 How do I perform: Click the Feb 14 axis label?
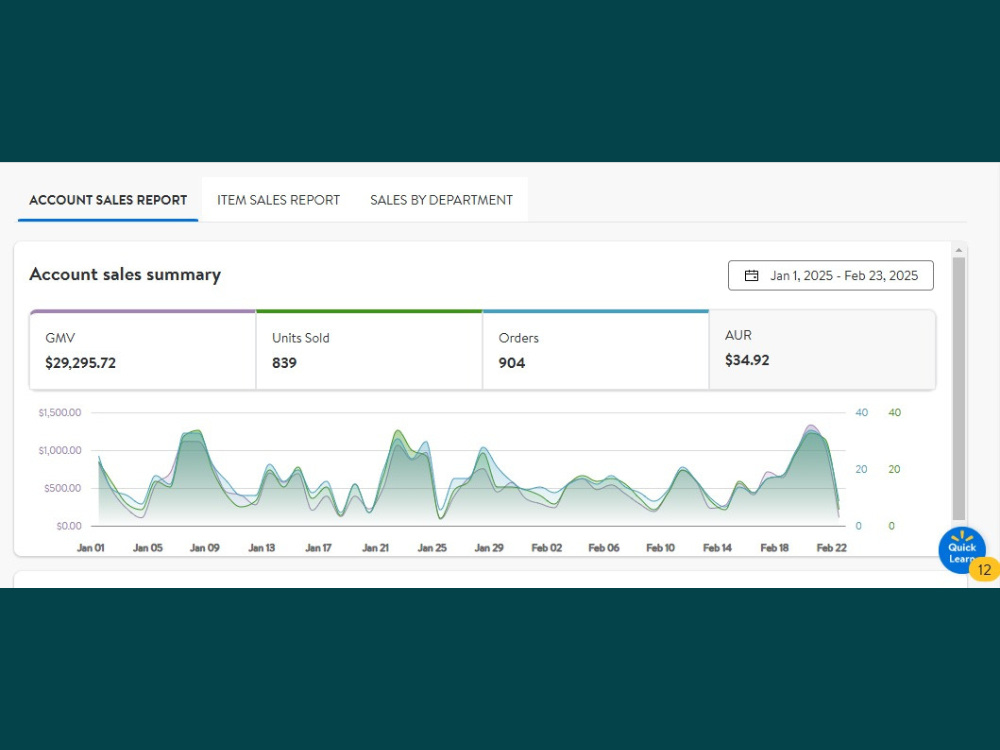pyautogui.click(x=717, y=548)
